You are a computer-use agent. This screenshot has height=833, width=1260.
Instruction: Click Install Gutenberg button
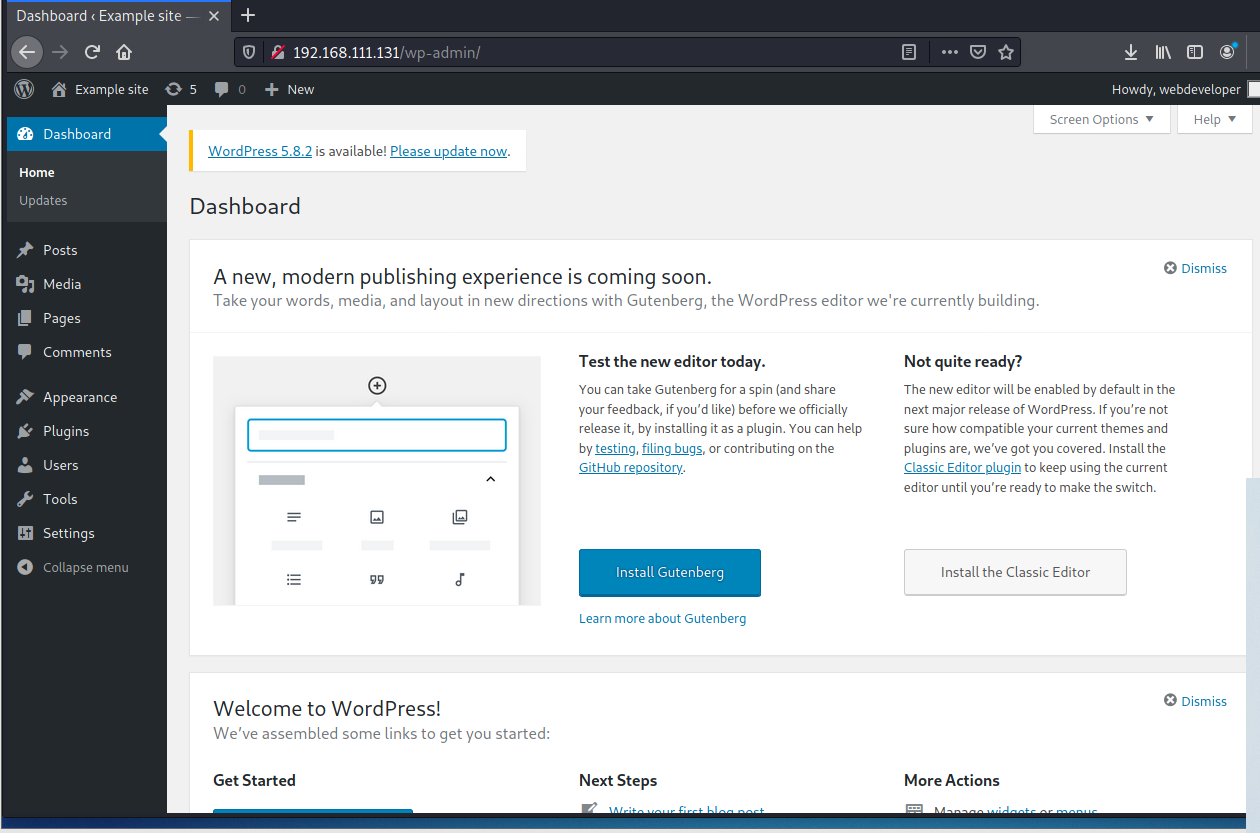pyautogui.click(x=670, y=573)
